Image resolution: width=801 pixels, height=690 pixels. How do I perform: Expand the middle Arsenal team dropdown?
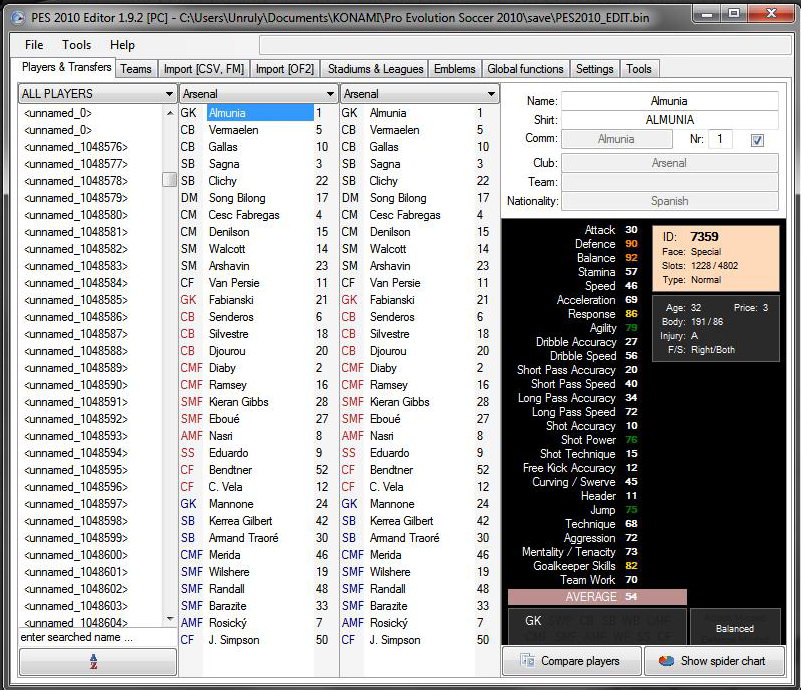point(258,94)
